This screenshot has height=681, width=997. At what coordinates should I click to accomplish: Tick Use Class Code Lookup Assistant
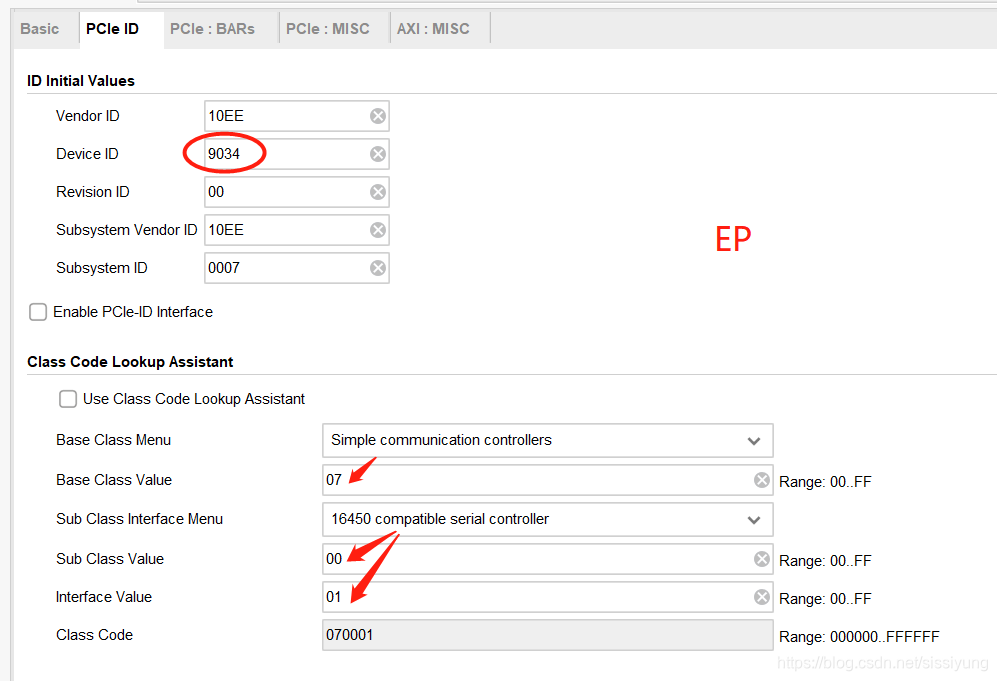pyautogui.click(x=68, y=399)
